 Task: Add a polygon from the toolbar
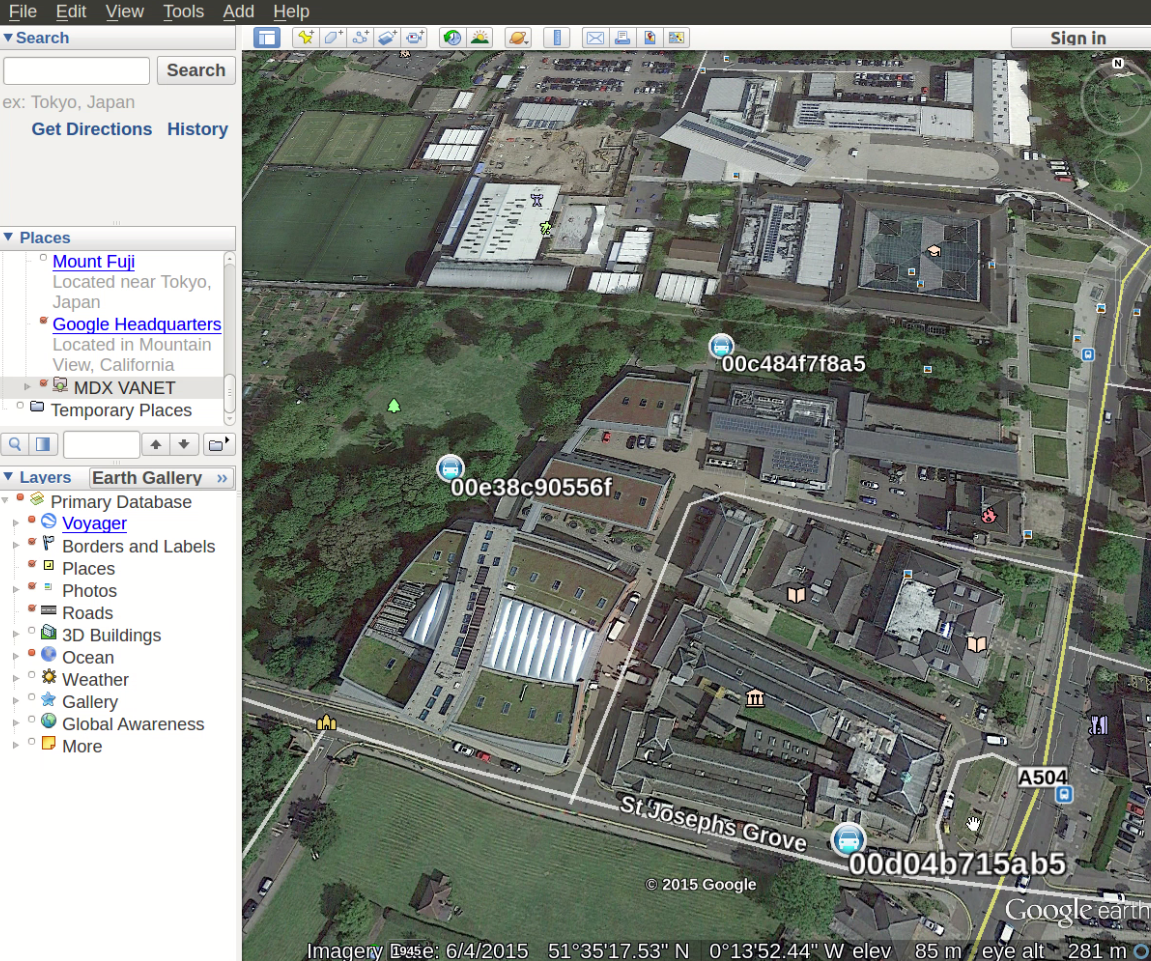[333, 37]
